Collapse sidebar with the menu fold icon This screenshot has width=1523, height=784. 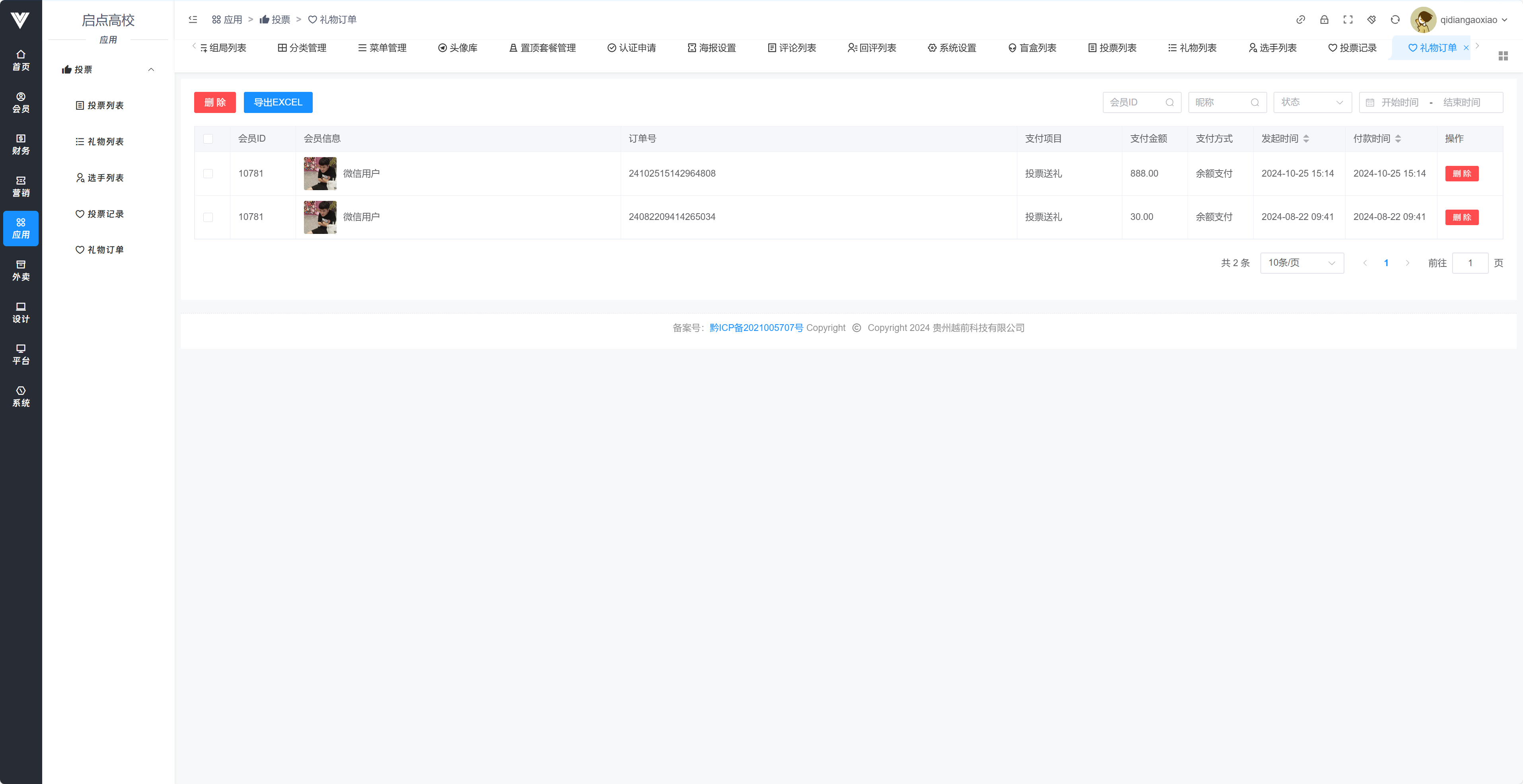[x=193, y=19]
